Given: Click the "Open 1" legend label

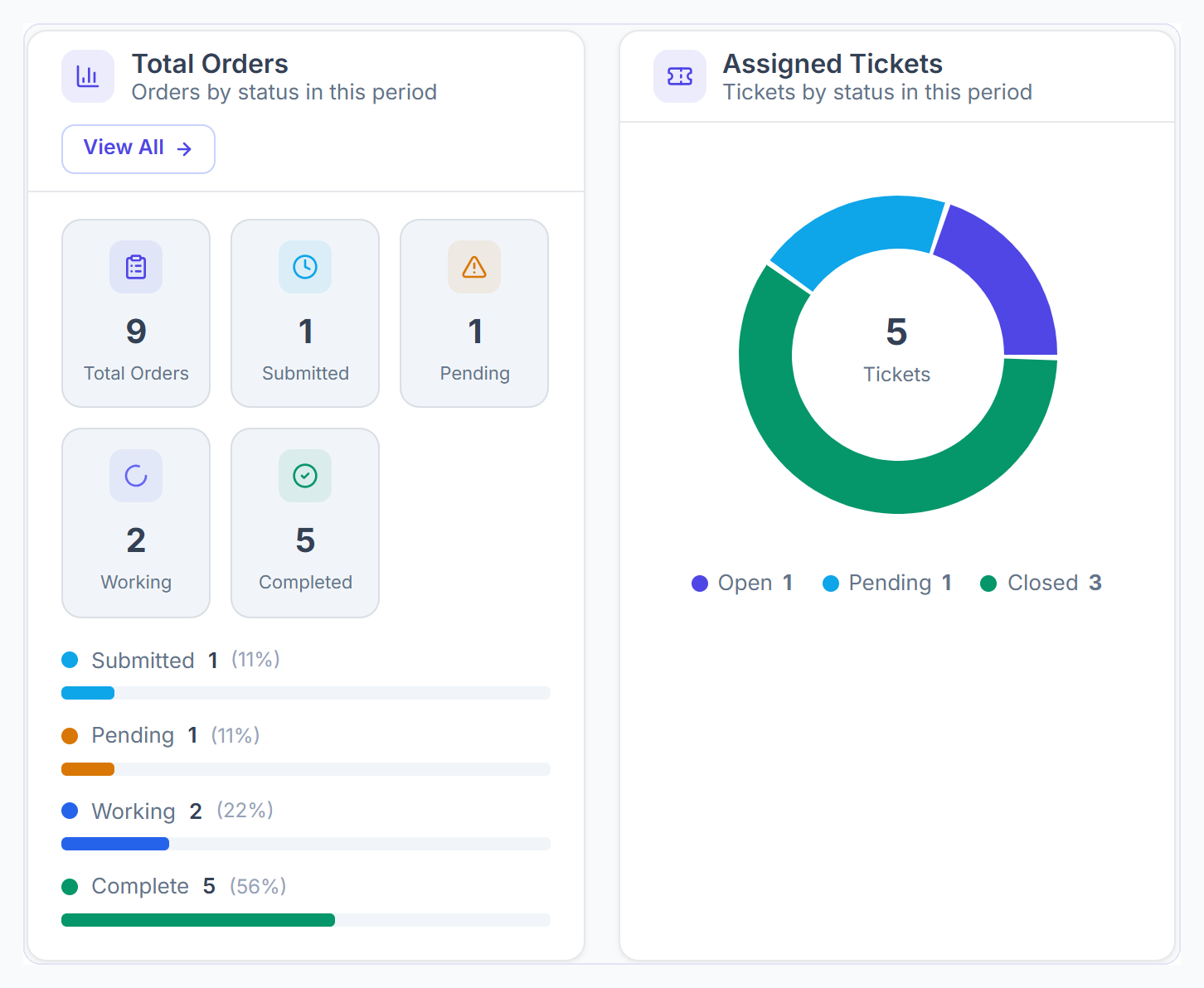Looking at the screenshot, I should 755,583.
